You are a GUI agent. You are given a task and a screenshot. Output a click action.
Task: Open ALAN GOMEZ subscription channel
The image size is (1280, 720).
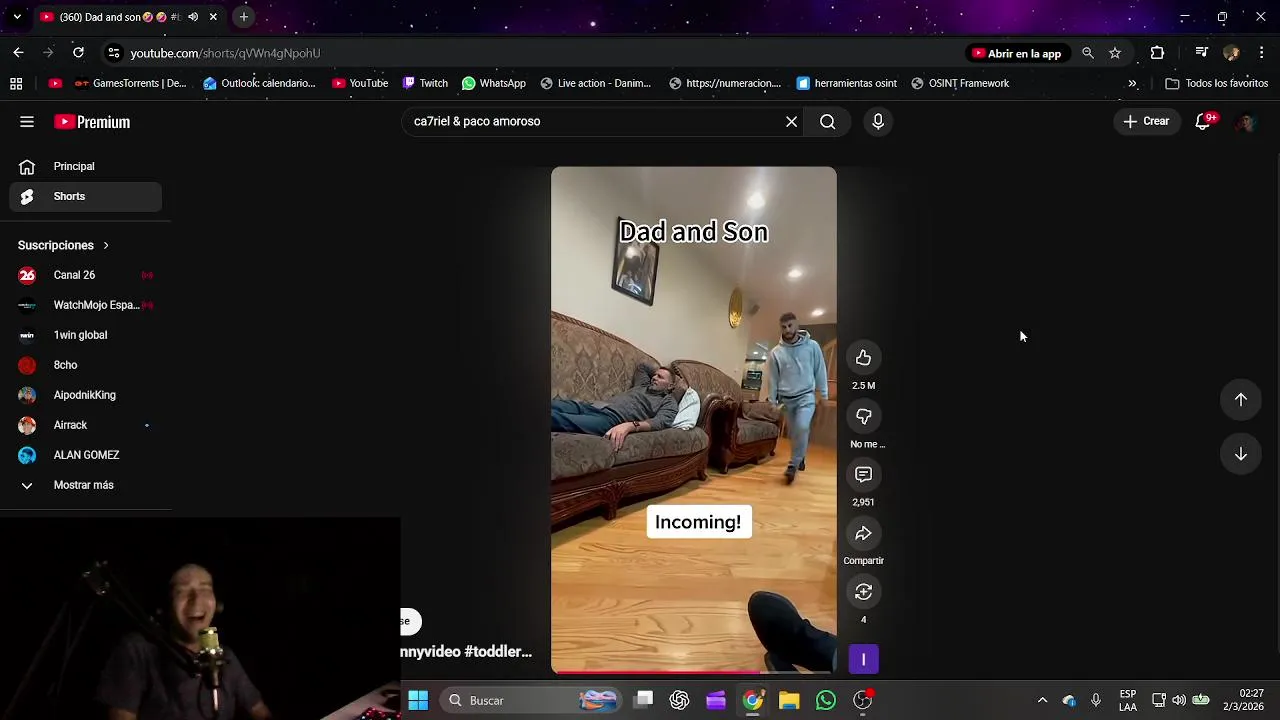coord(86,455)
